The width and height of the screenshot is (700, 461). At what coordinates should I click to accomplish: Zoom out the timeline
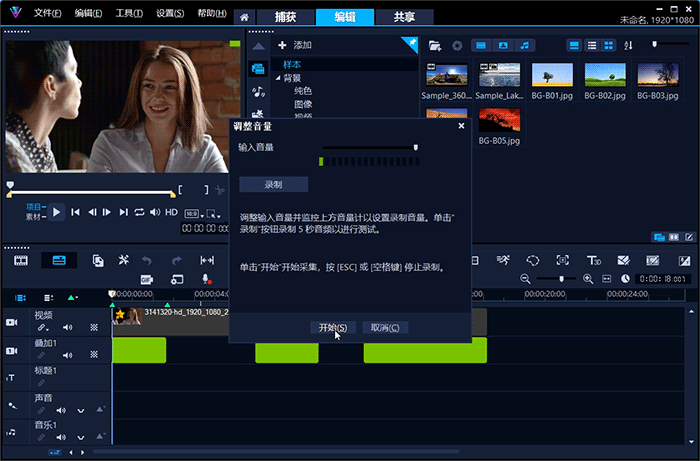(x=525, y=279)
